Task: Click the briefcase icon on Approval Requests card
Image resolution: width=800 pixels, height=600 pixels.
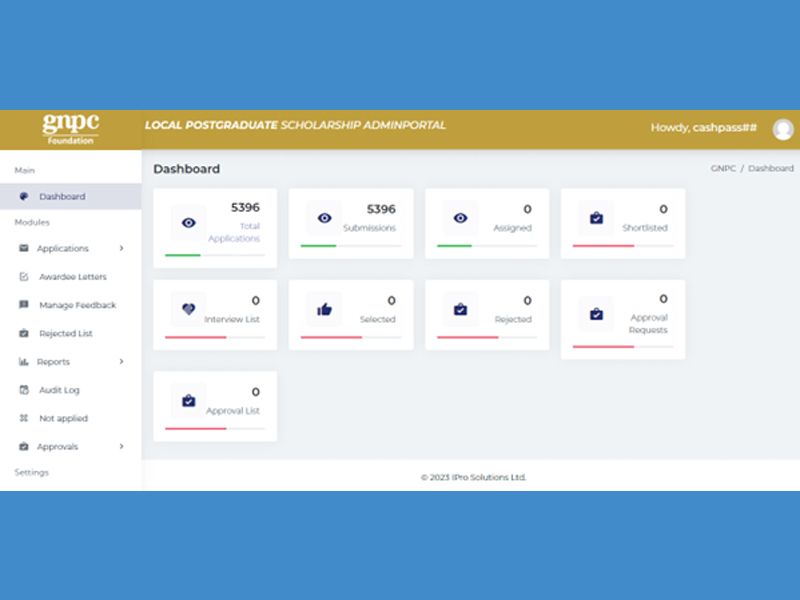Action: coord(596,314)
